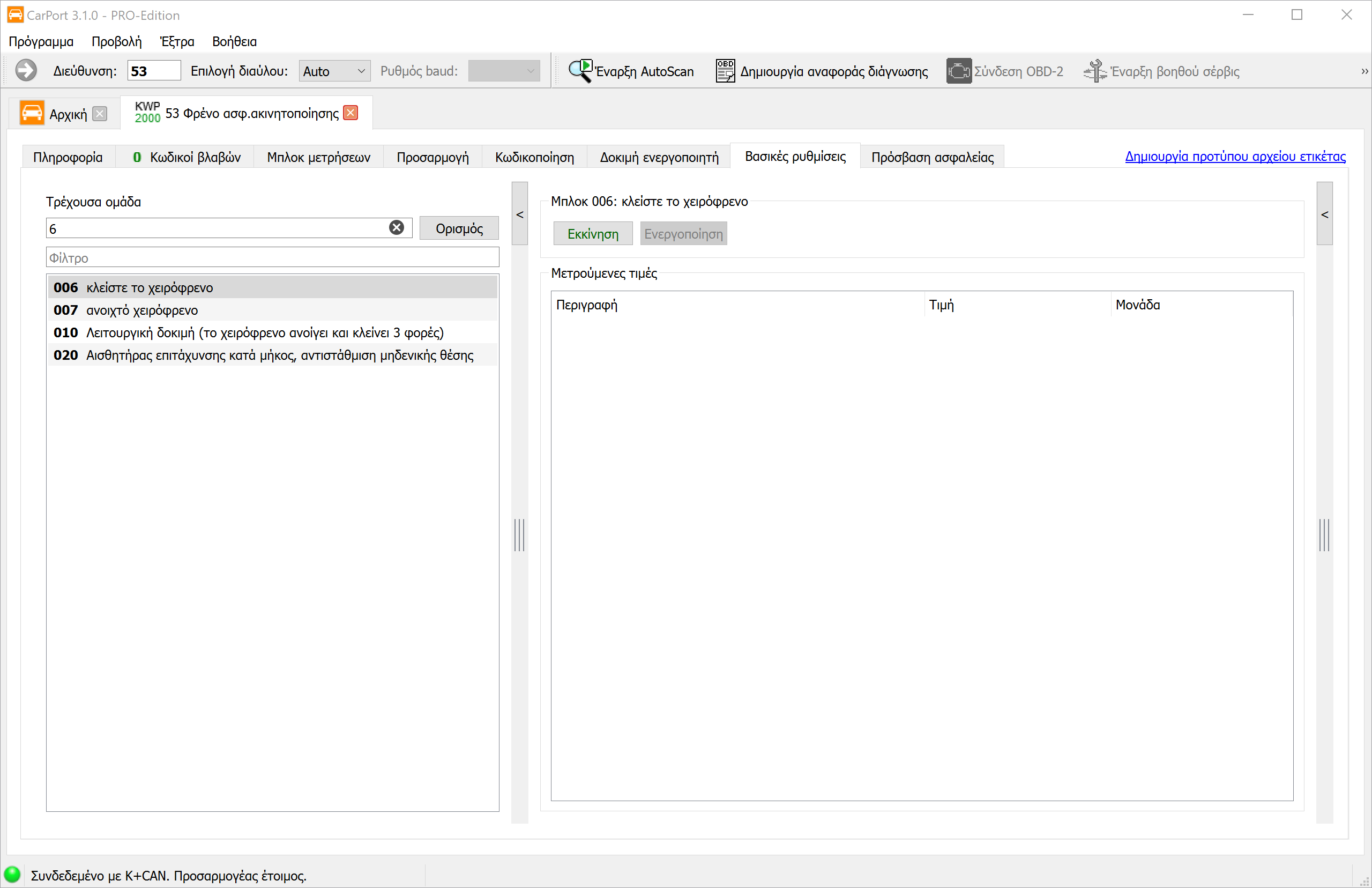Click the Ορισμός button
Screen dimensions: 1372x888
[x=459, y=228]
